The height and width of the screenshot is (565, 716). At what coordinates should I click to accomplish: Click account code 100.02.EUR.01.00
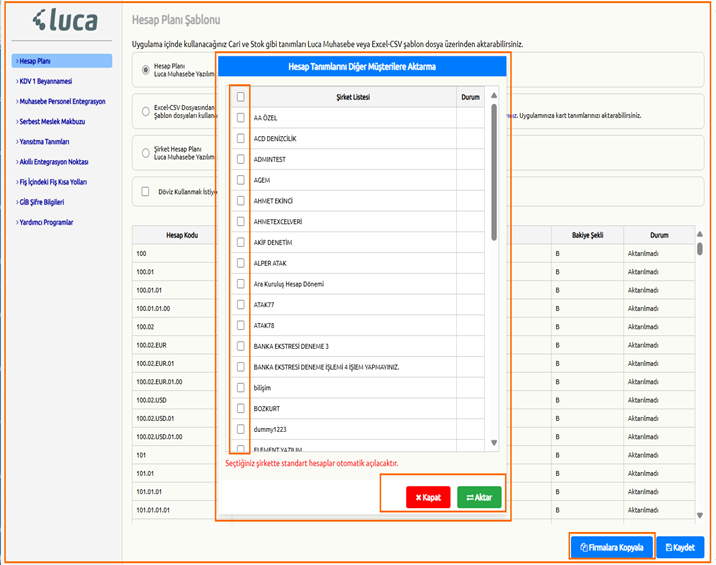click(159, 382)
